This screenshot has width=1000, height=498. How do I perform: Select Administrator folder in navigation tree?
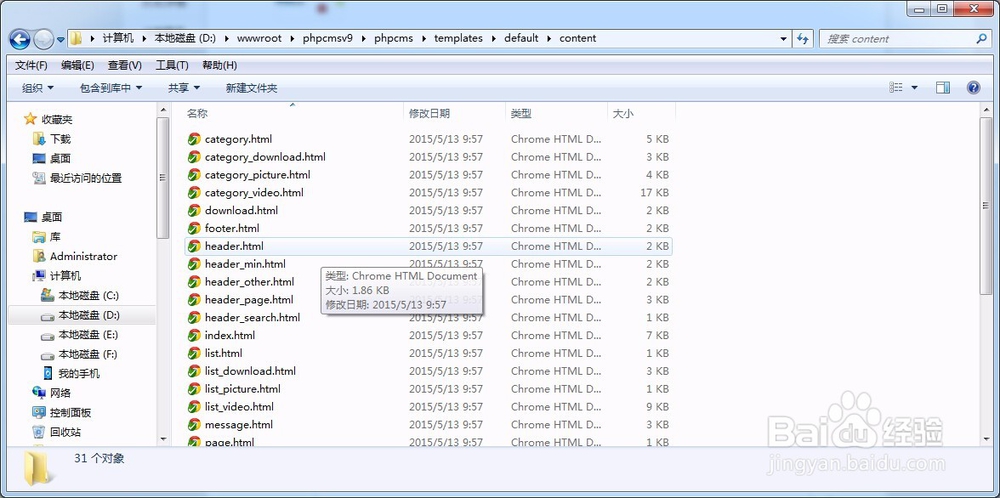point(84,256)
